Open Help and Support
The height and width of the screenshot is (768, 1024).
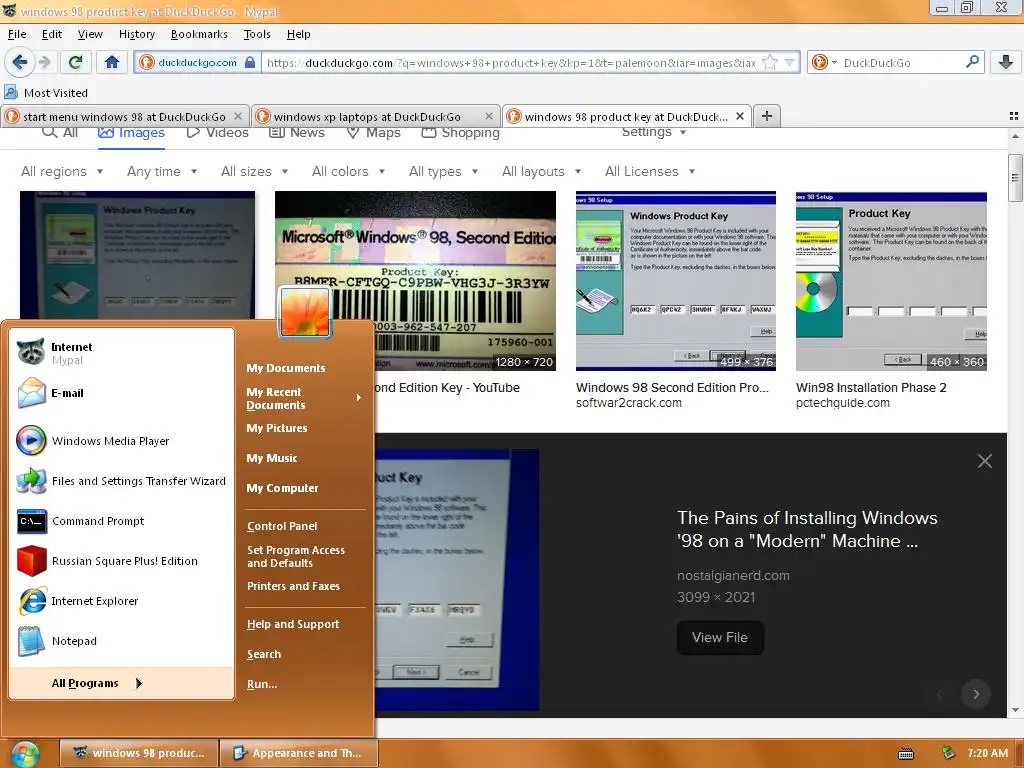click(x=293, y=624)
